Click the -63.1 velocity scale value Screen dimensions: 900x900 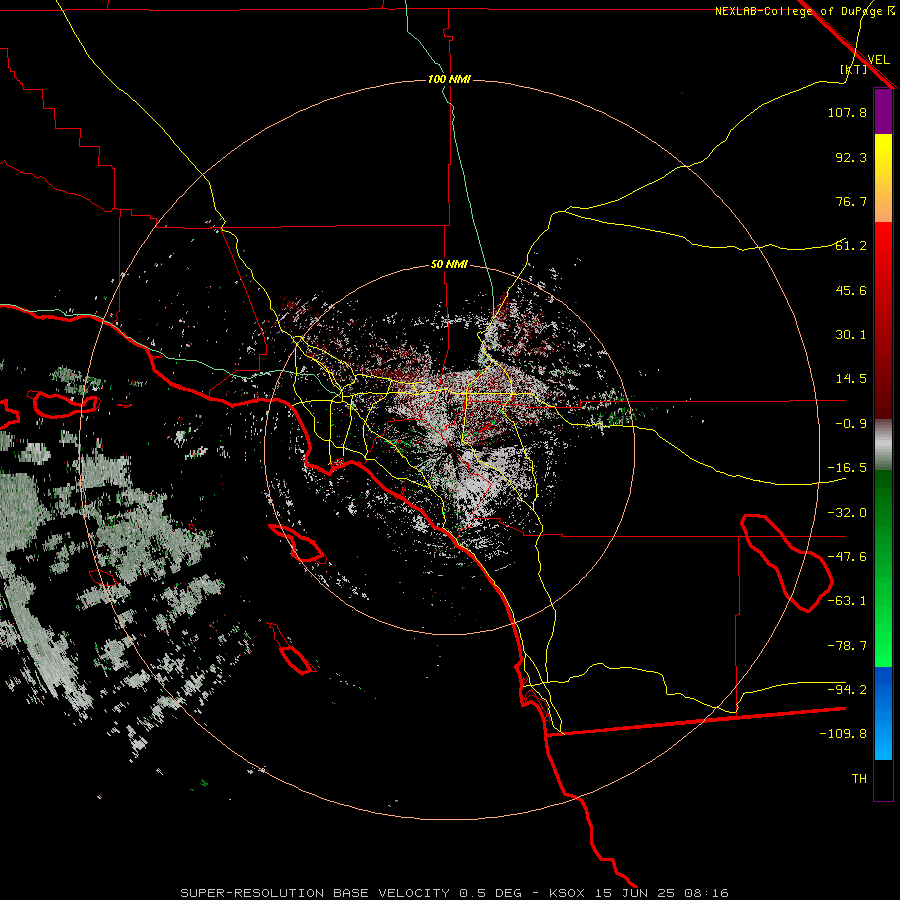(x=847, y=601)
